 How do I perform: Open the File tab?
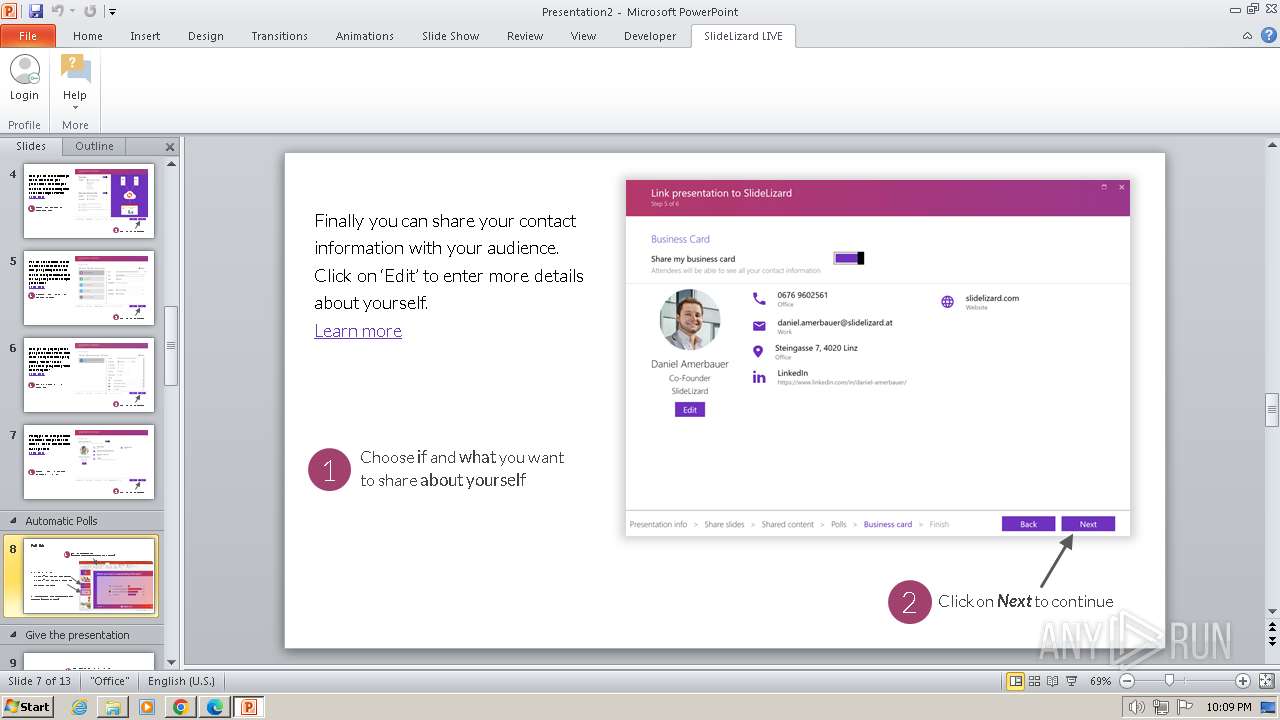28,36
